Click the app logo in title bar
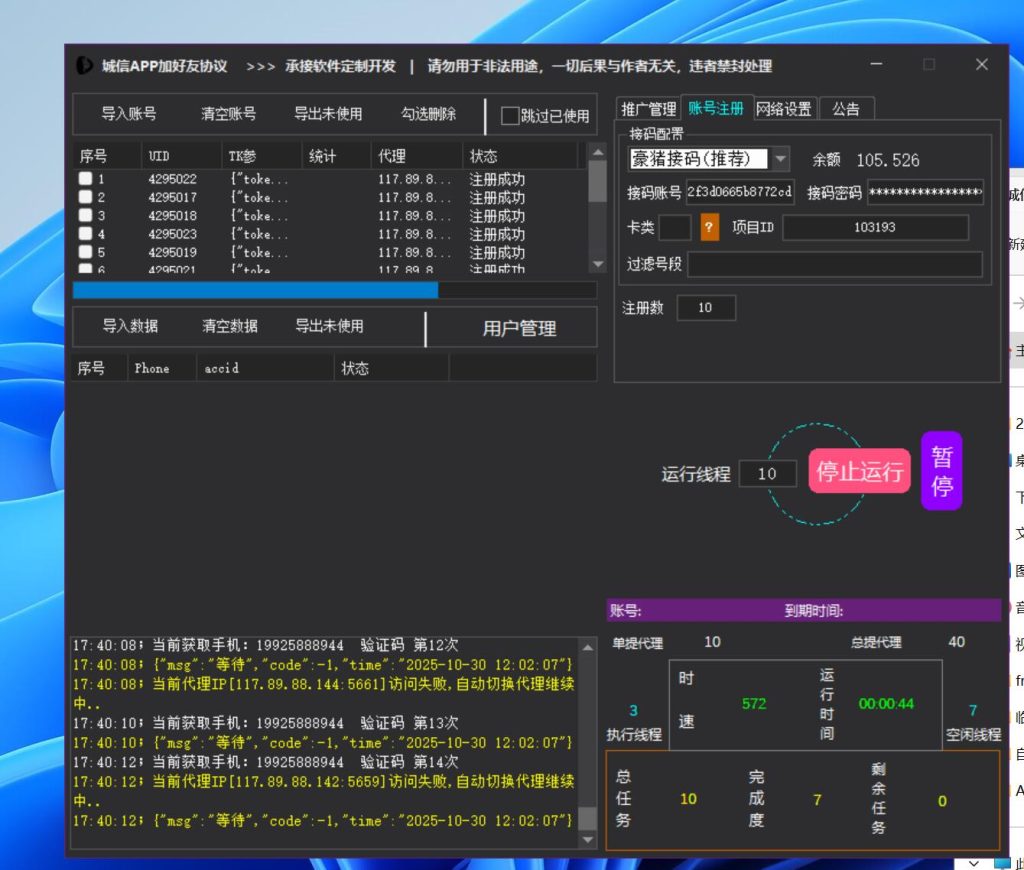Screen dimensions: 1024x870 [x=85, y=66]
